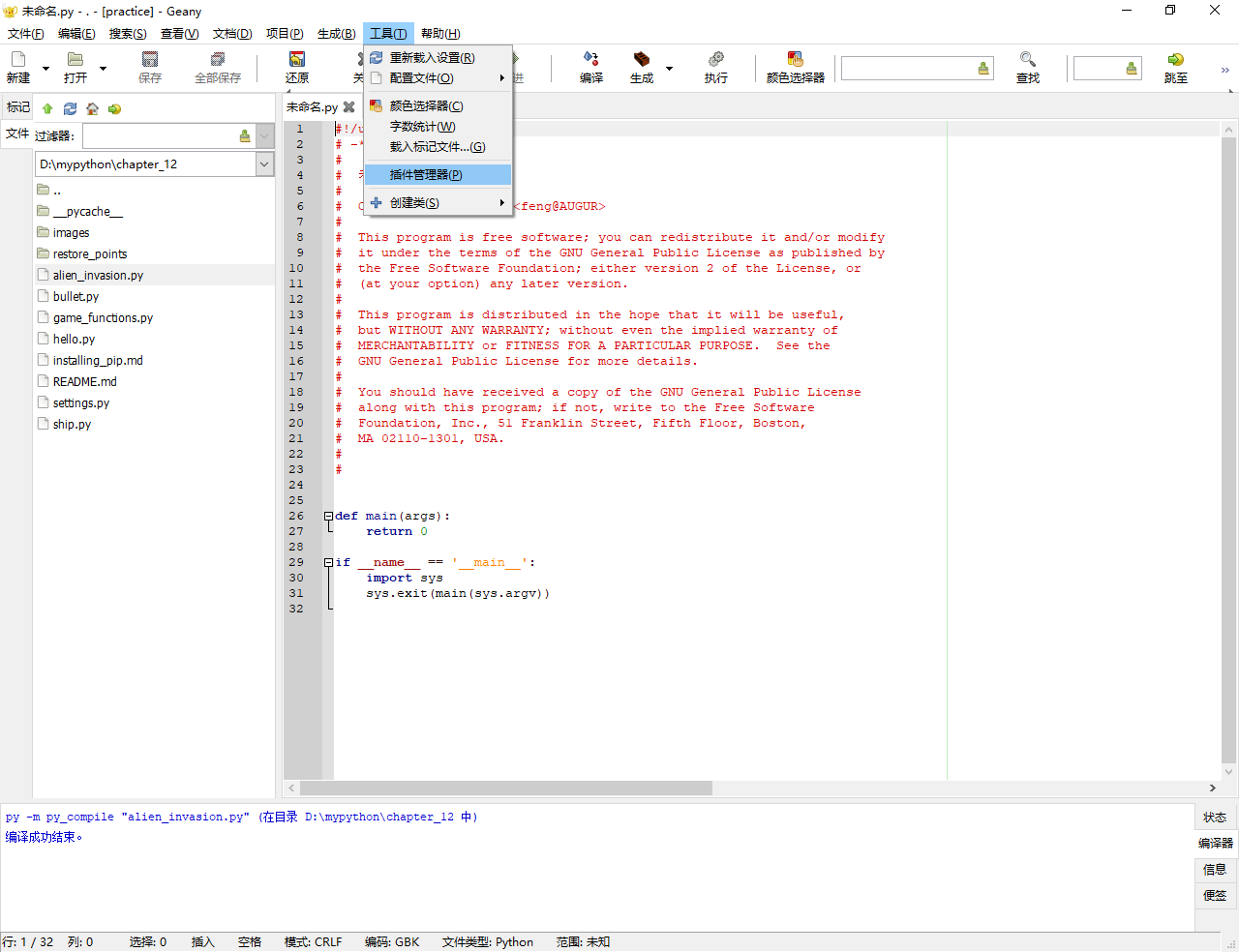This screenshot has width=1239, height=952.
Task: Select game_functions.py in file list
Action: [x=155, y=318]
